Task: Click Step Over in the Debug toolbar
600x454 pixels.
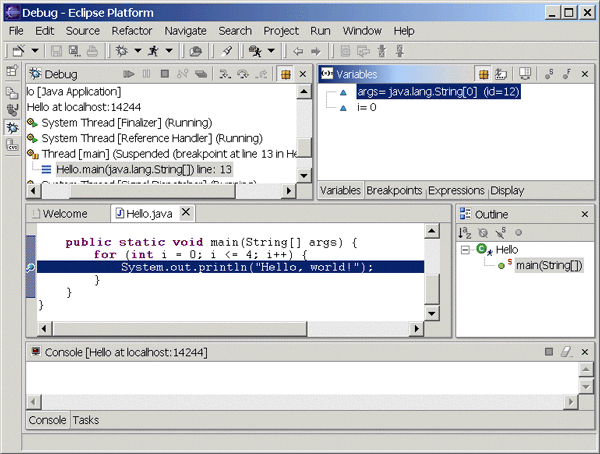Action: pos(241,74)
